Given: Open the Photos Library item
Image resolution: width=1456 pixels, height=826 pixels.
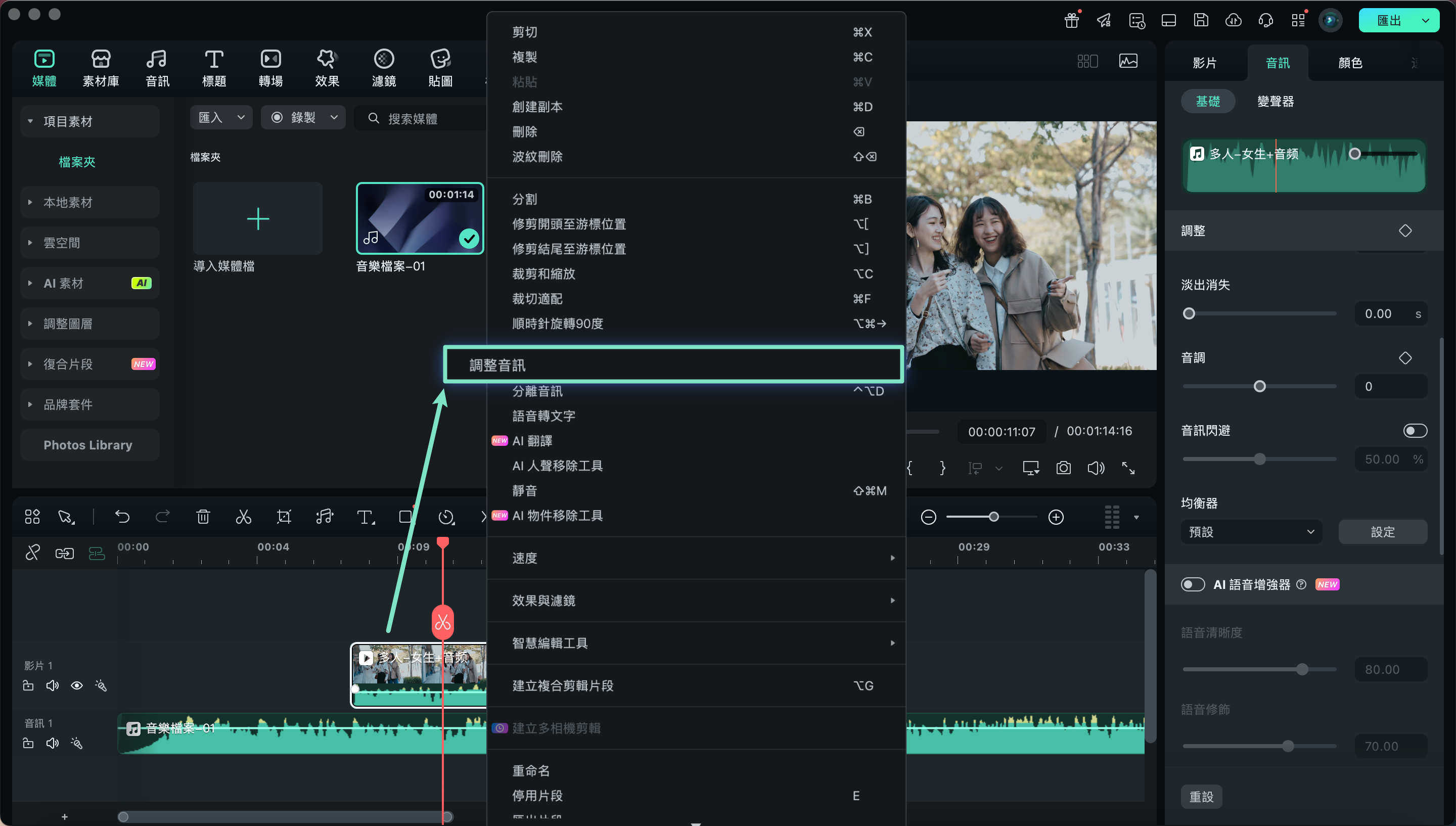Looking at the screenshot, I should [x=89, y=445].
